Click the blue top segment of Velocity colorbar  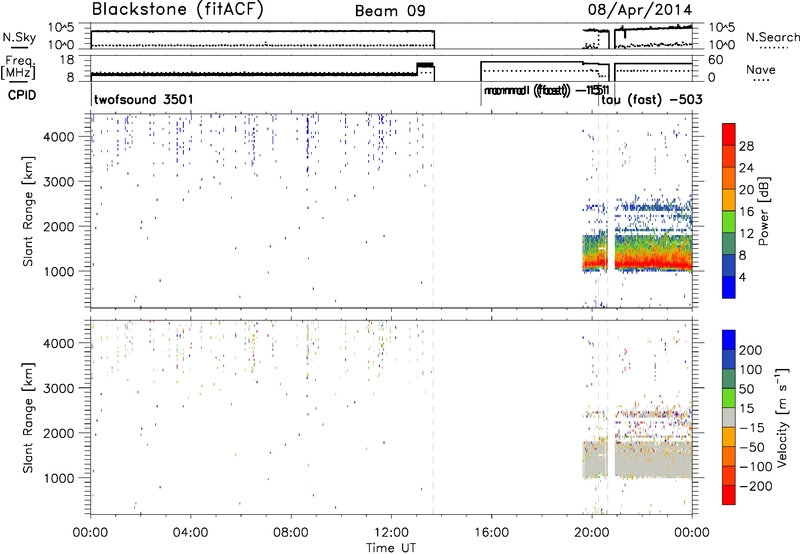coord(729,340)
